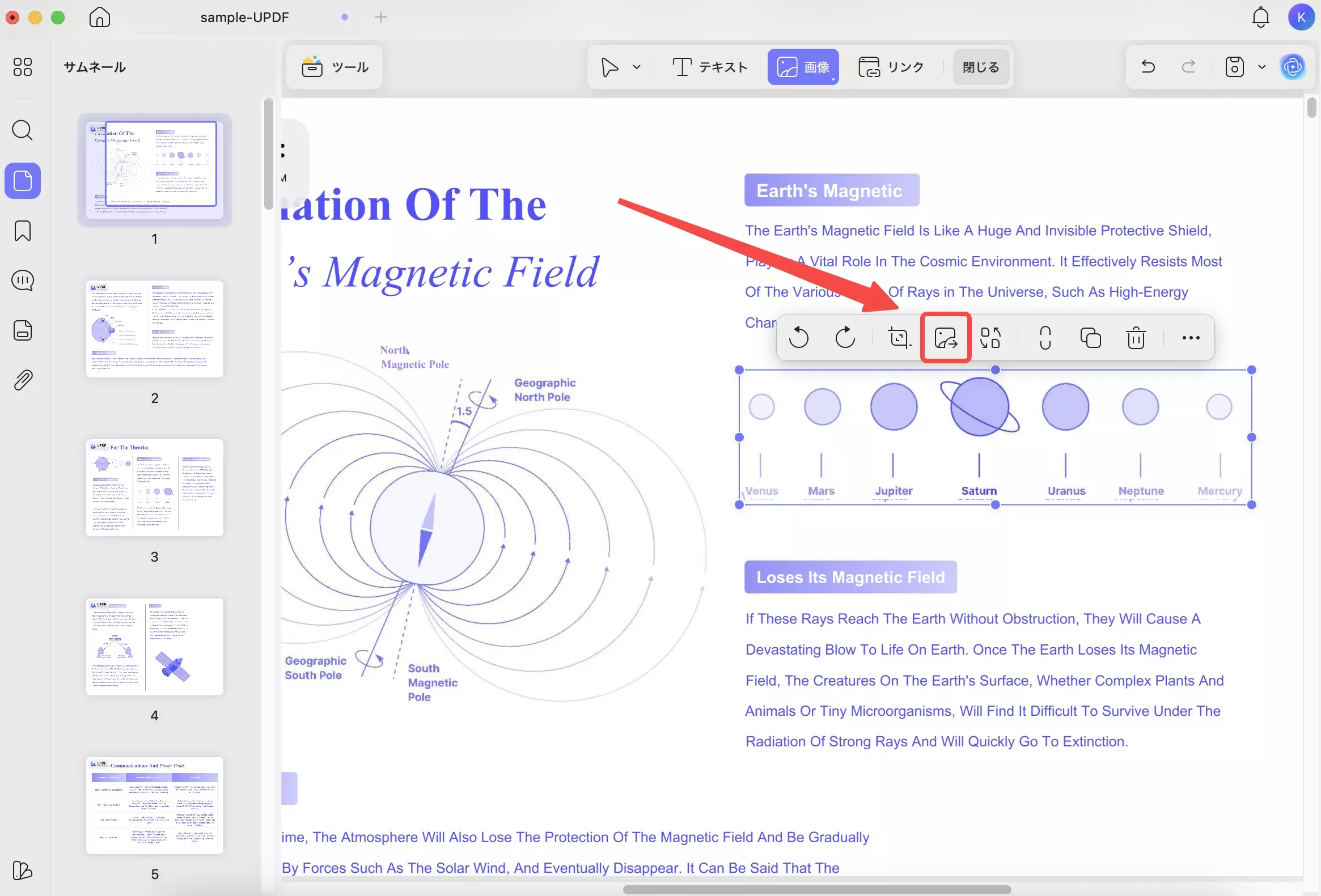This screenshot has width=1321, height=896.
Task: Expand the select tool dropdown arrow
Action: 637,67
